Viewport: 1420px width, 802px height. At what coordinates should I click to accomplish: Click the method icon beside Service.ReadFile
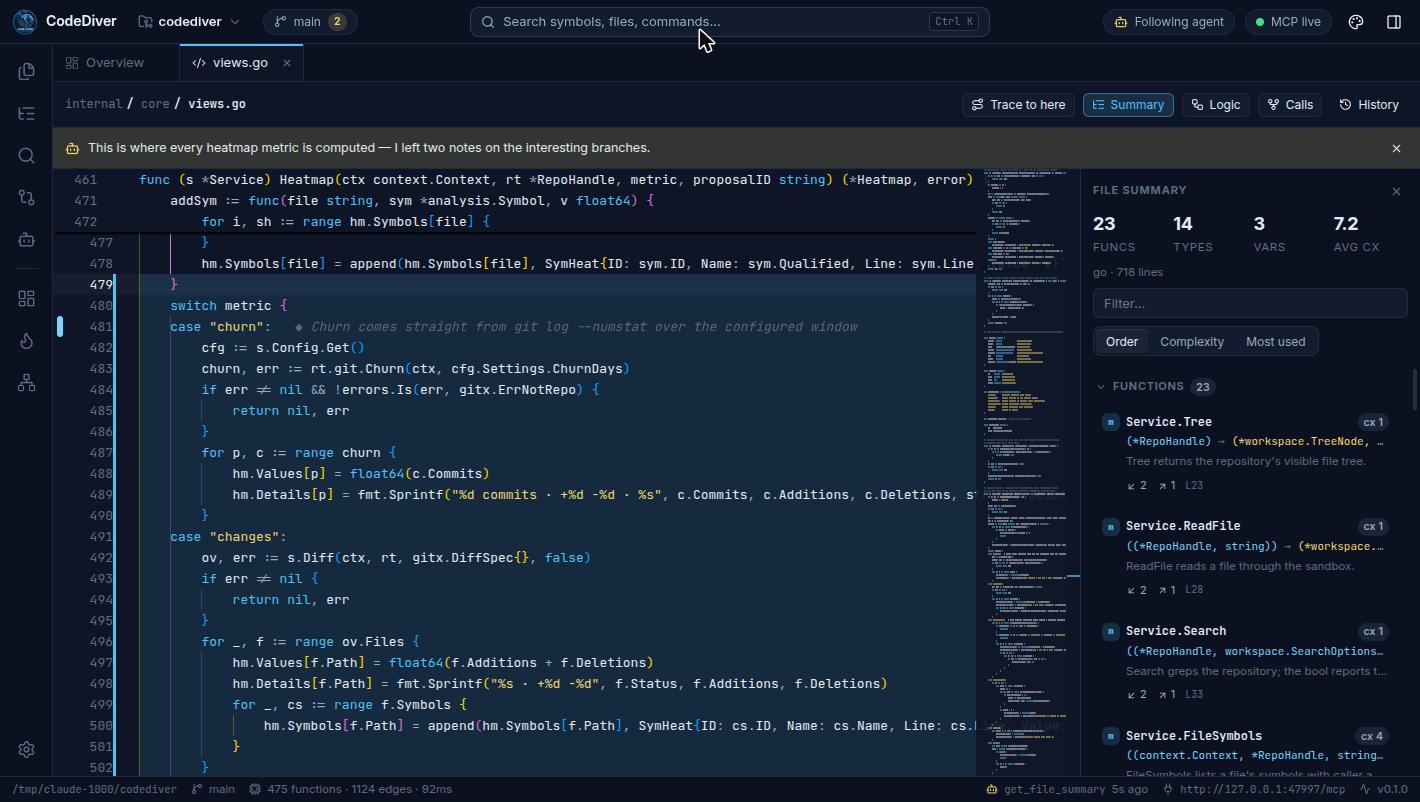[1110, 526]
